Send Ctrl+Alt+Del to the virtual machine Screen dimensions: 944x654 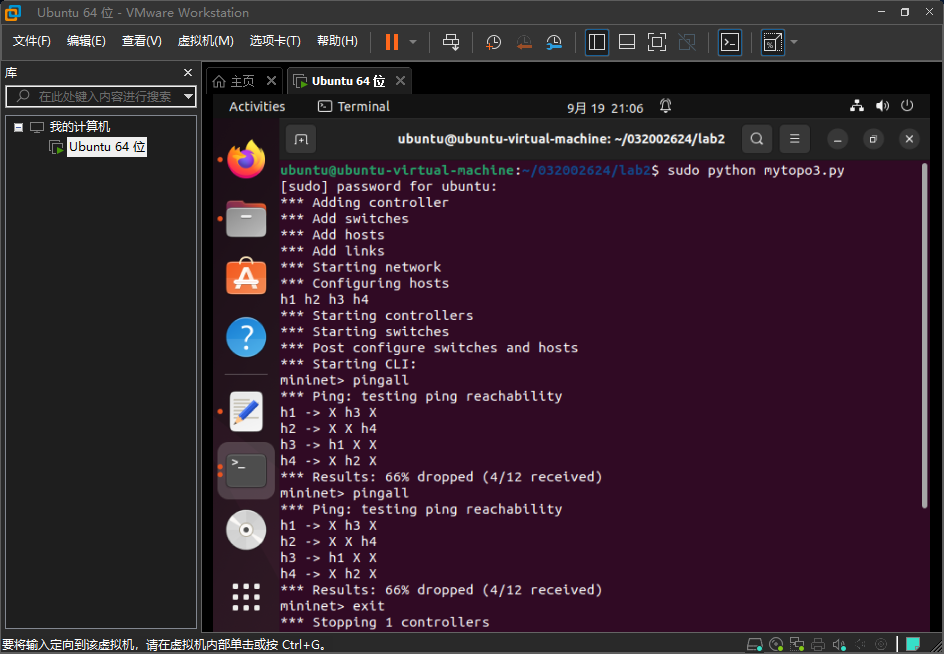tap(451, 42)
